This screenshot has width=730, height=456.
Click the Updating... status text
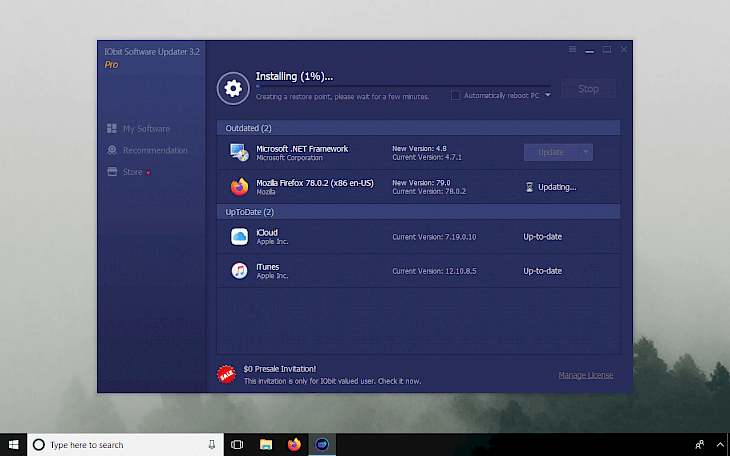[557, 187]
